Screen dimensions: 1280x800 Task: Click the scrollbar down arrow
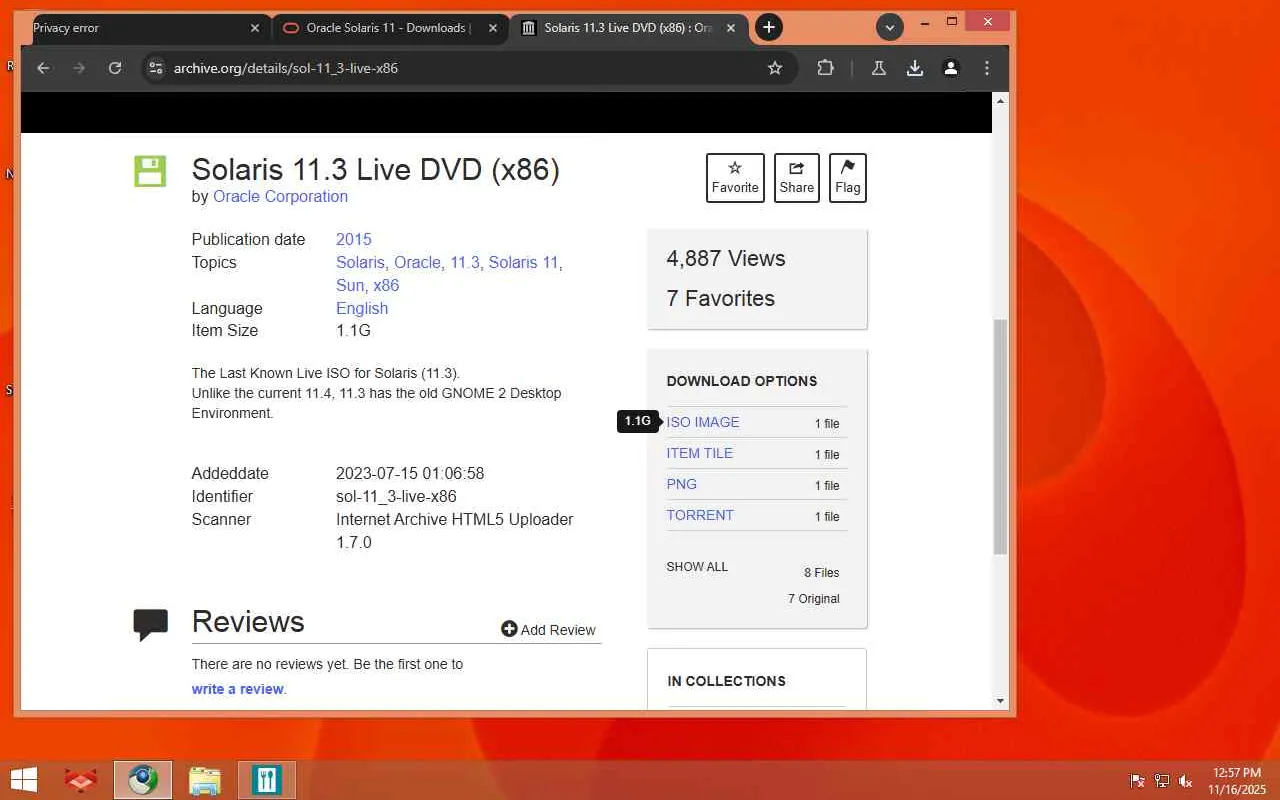coord(1000,701)
